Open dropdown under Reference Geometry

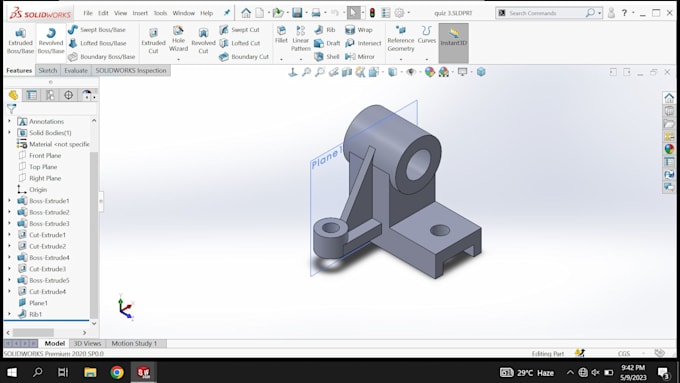[401, 59]
